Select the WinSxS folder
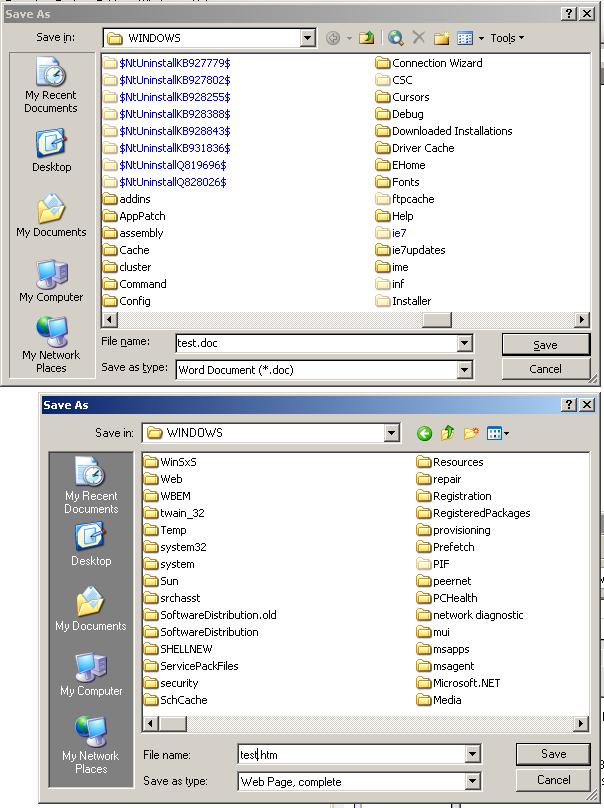604x808 pixels. pos(171,462)
